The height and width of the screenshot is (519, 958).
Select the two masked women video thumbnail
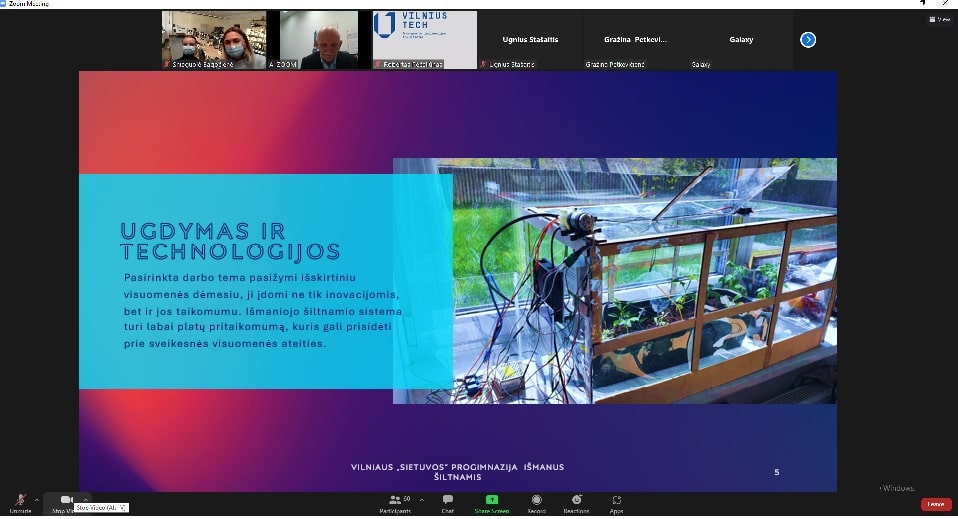[214, 40]
